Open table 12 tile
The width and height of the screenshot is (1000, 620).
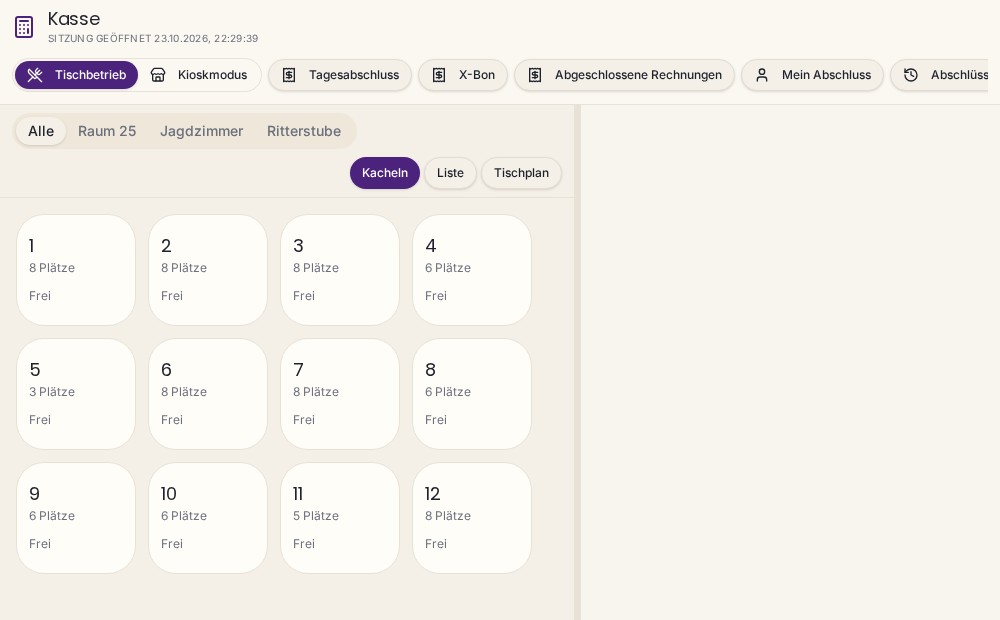[x=472, y=518]
